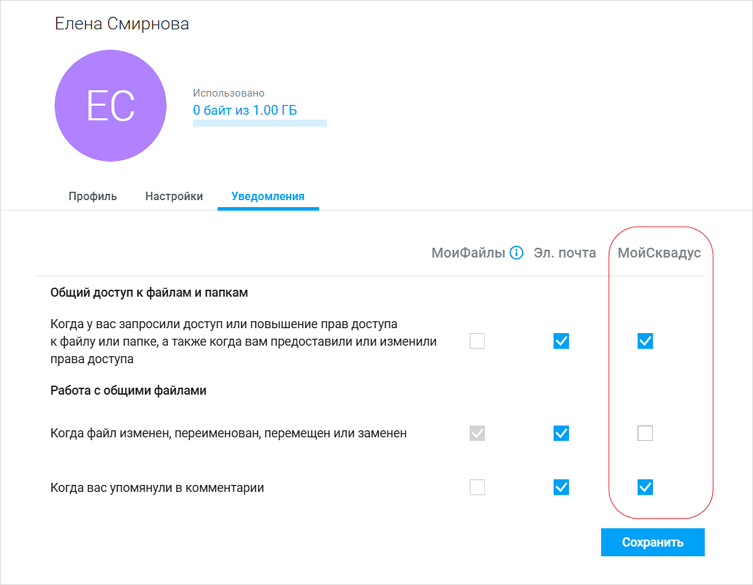Switch to the Профиль tab
The height and width of the screenshot is (585, 753).
click(93, 196)
